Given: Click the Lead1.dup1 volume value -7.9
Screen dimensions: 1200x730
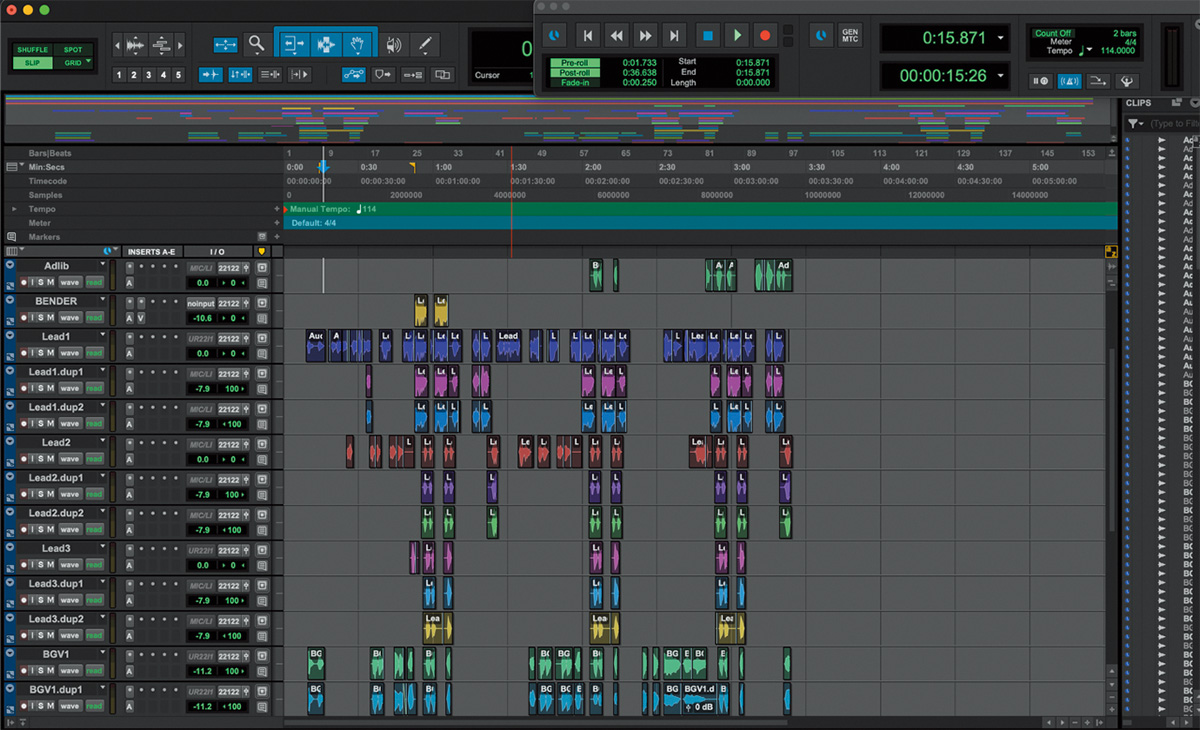Looking at the screenshot, I should click(202, 389).
